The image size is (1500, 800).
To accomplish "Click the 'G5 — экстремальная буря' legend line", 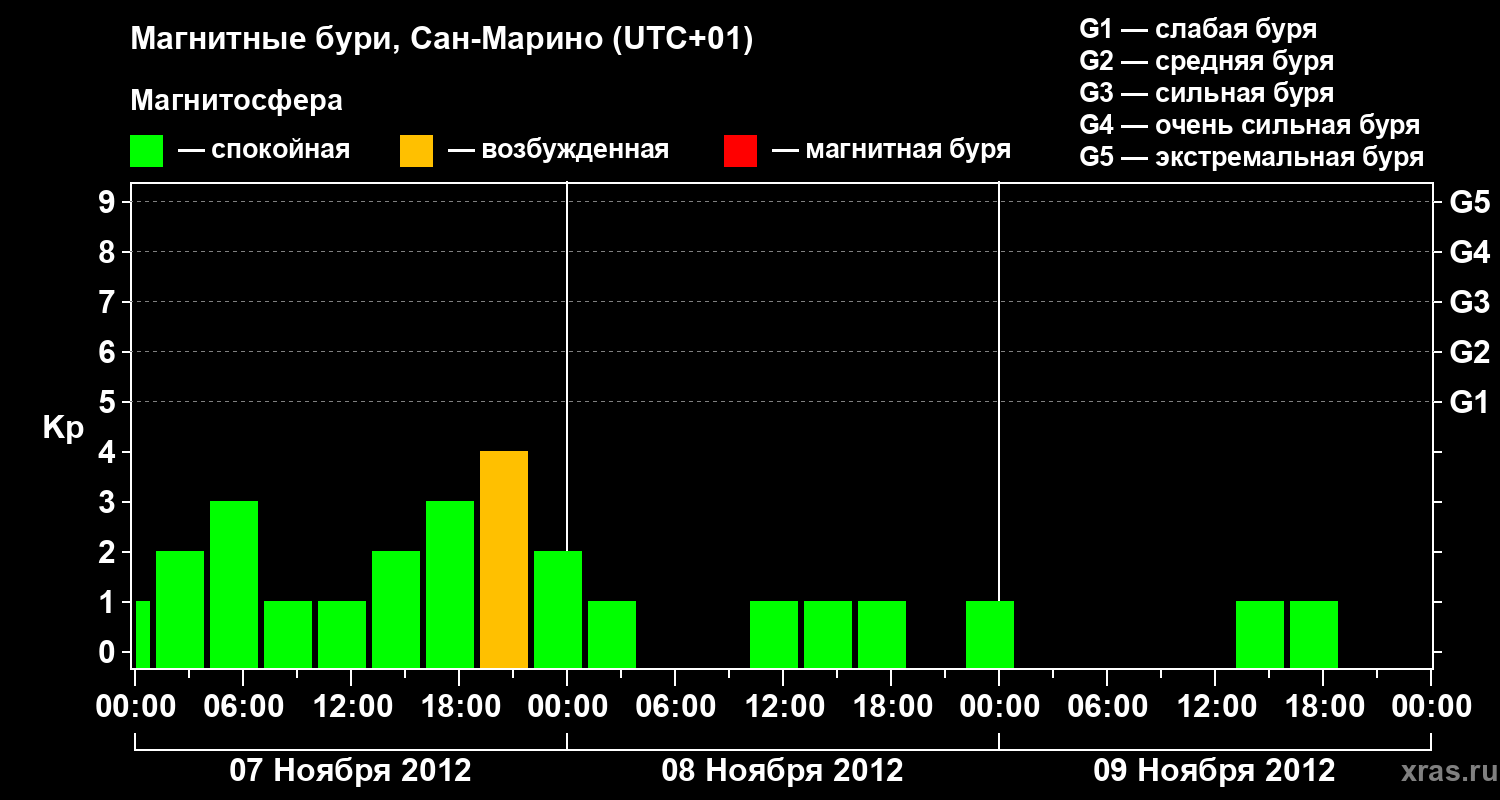I will [1252, 158].
